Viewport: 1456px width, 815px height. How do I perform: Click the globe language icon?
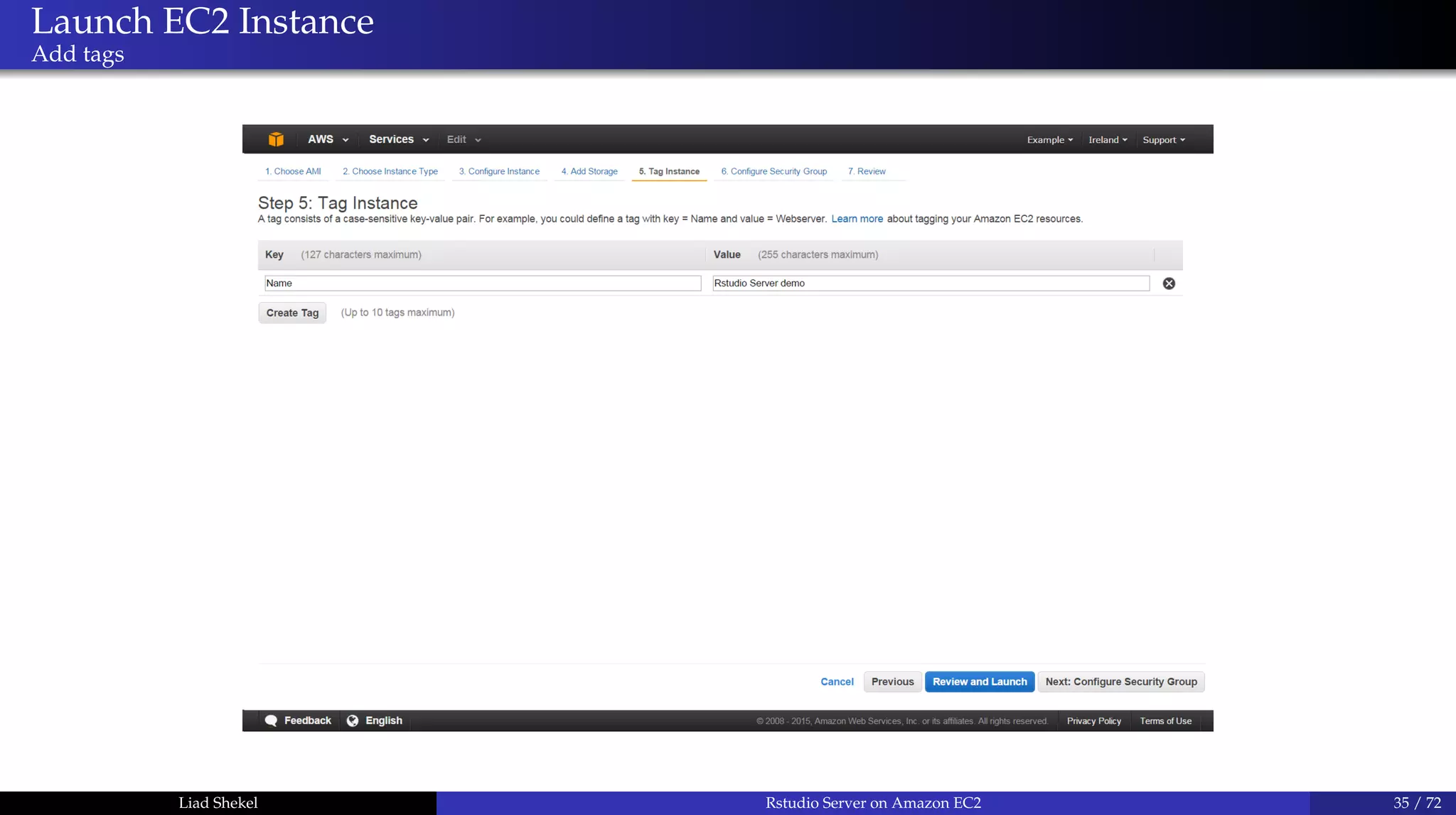tap(353, 720)
